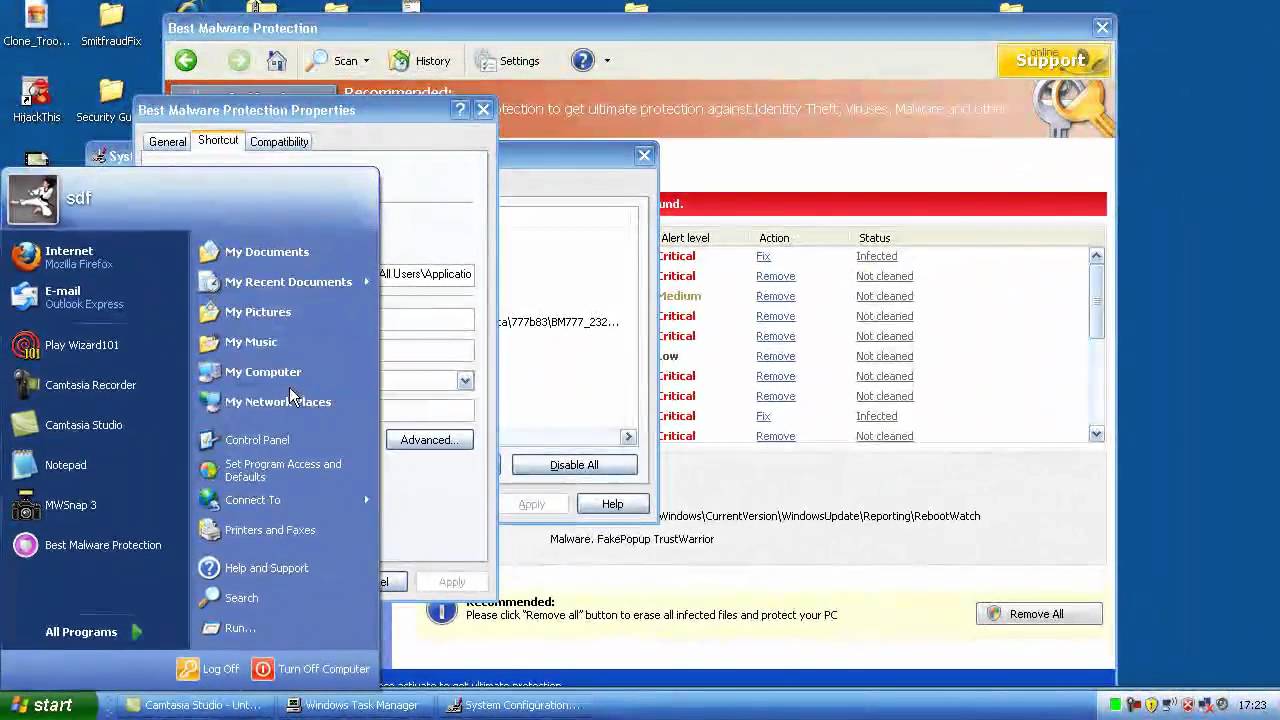
Task: Click the Start button on taskbar
Action: click(x=49, y=705)
